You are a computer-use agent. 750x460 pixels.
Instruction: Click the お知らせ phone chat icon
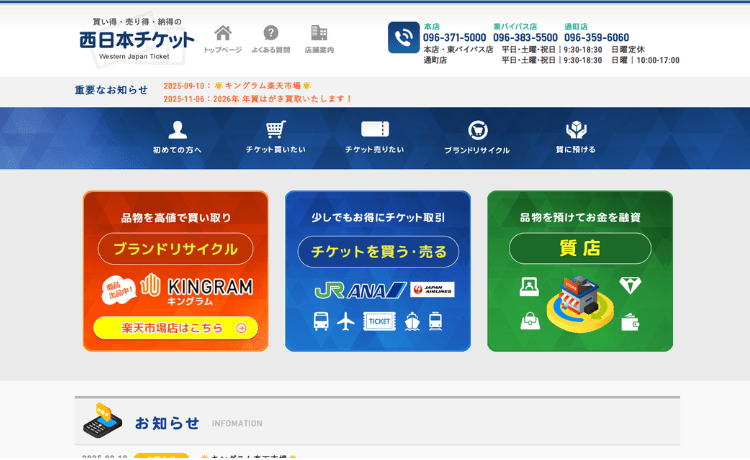(102, 420)
